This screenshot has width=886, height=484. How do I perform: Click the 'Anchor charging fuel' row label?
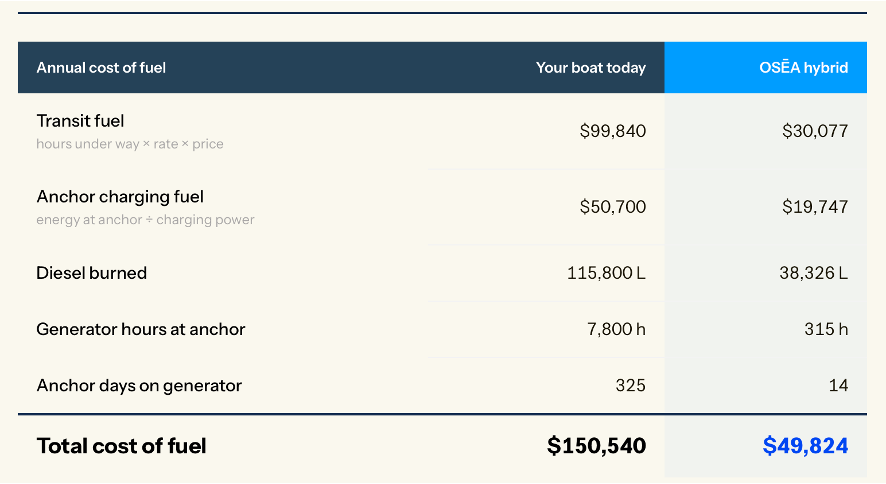click(120, 197)
